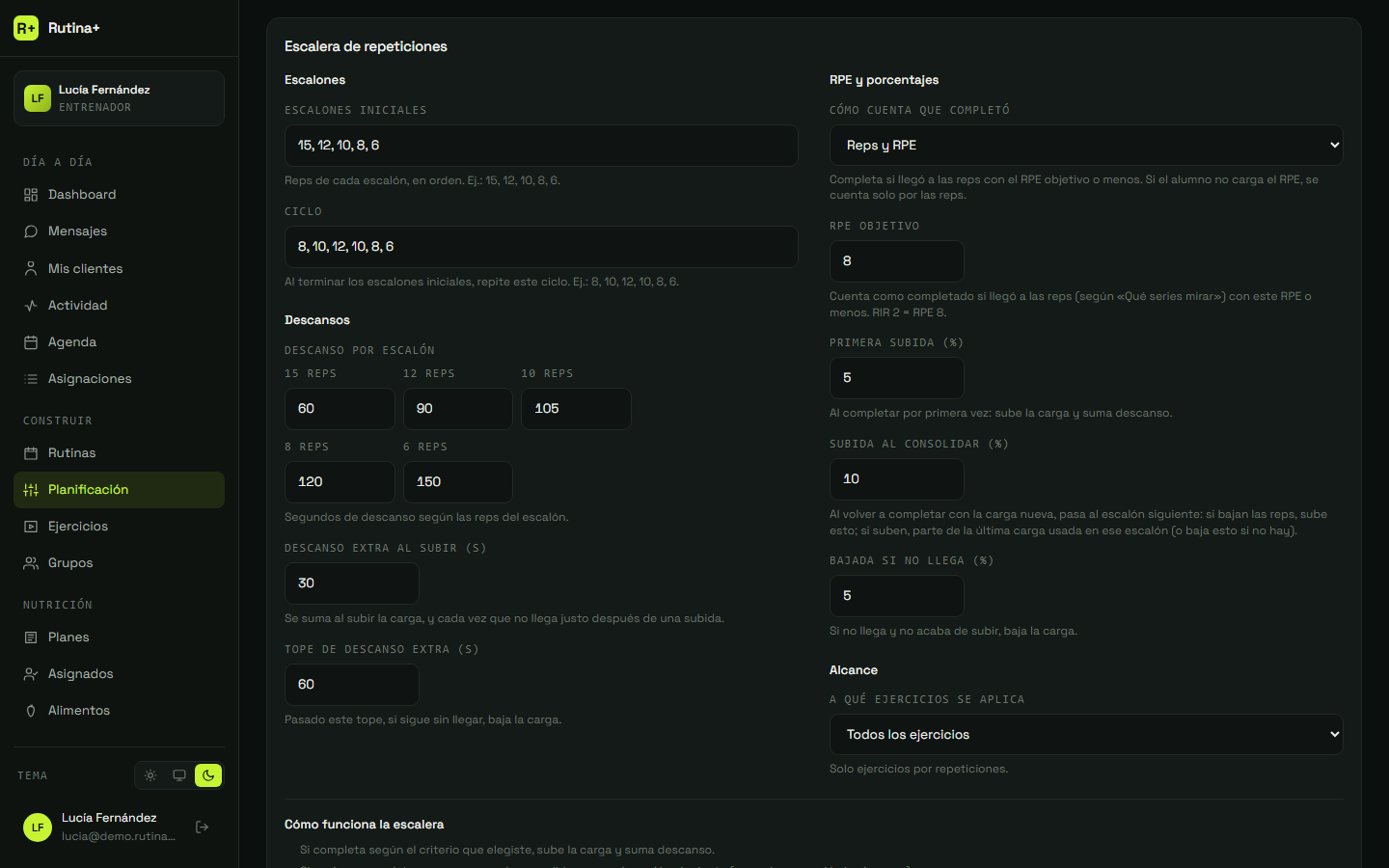
Task: Edit the 10 reps rest field
Action: (576, 409)
